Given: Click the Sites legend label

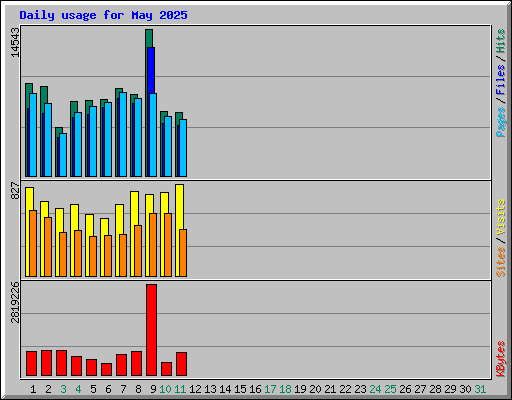Looking at the screenshot, I should (x=501, y=262).
